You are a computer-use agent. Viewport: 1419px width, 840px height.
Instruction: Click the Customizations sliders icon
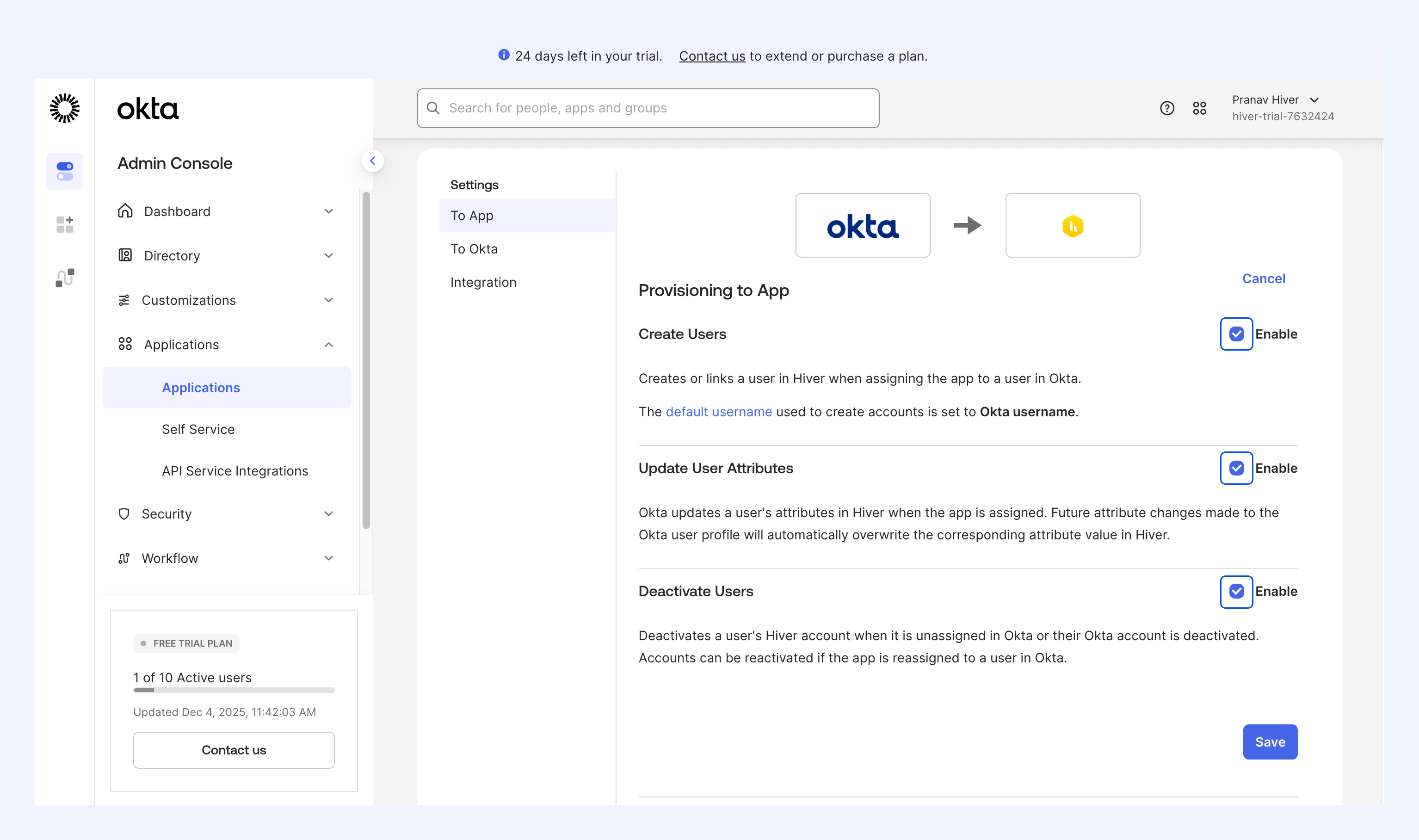coord(124,300)
